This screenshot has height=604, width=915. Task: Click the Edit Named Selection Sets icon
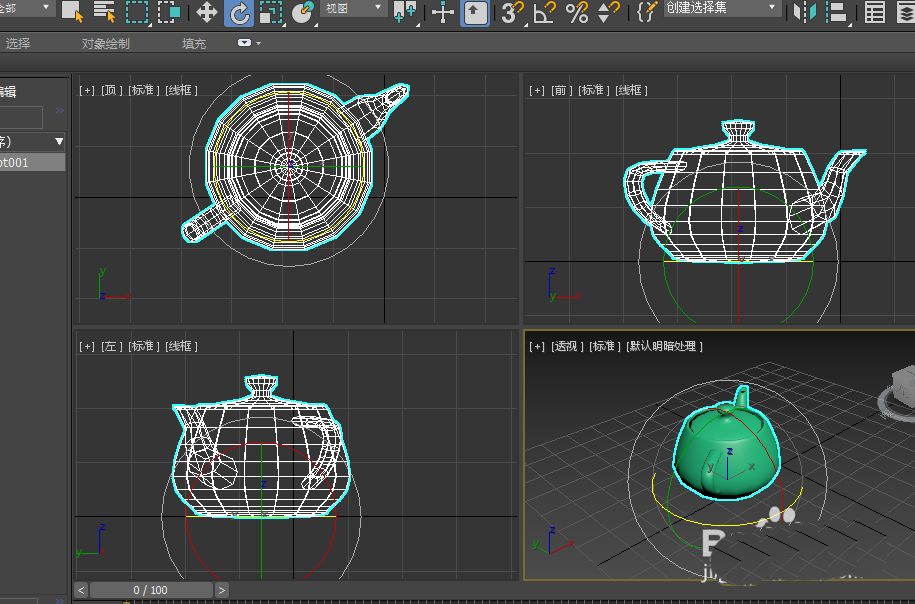pyautogui.click(x=647, y=12)
